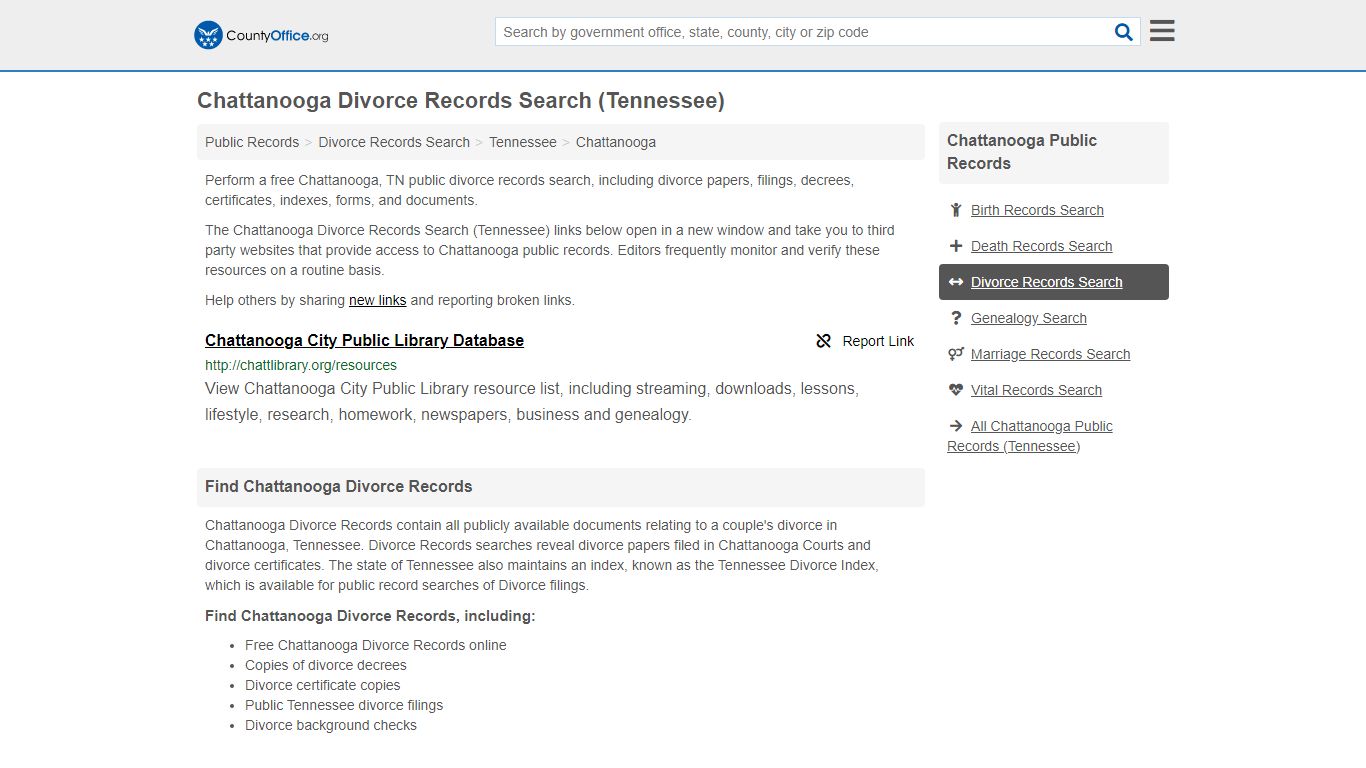Viewport: 1366px width, 768px height.
Task: Click the arrow icon beside All Chattanooga Public Records
Action: click(x=956, y=426)
